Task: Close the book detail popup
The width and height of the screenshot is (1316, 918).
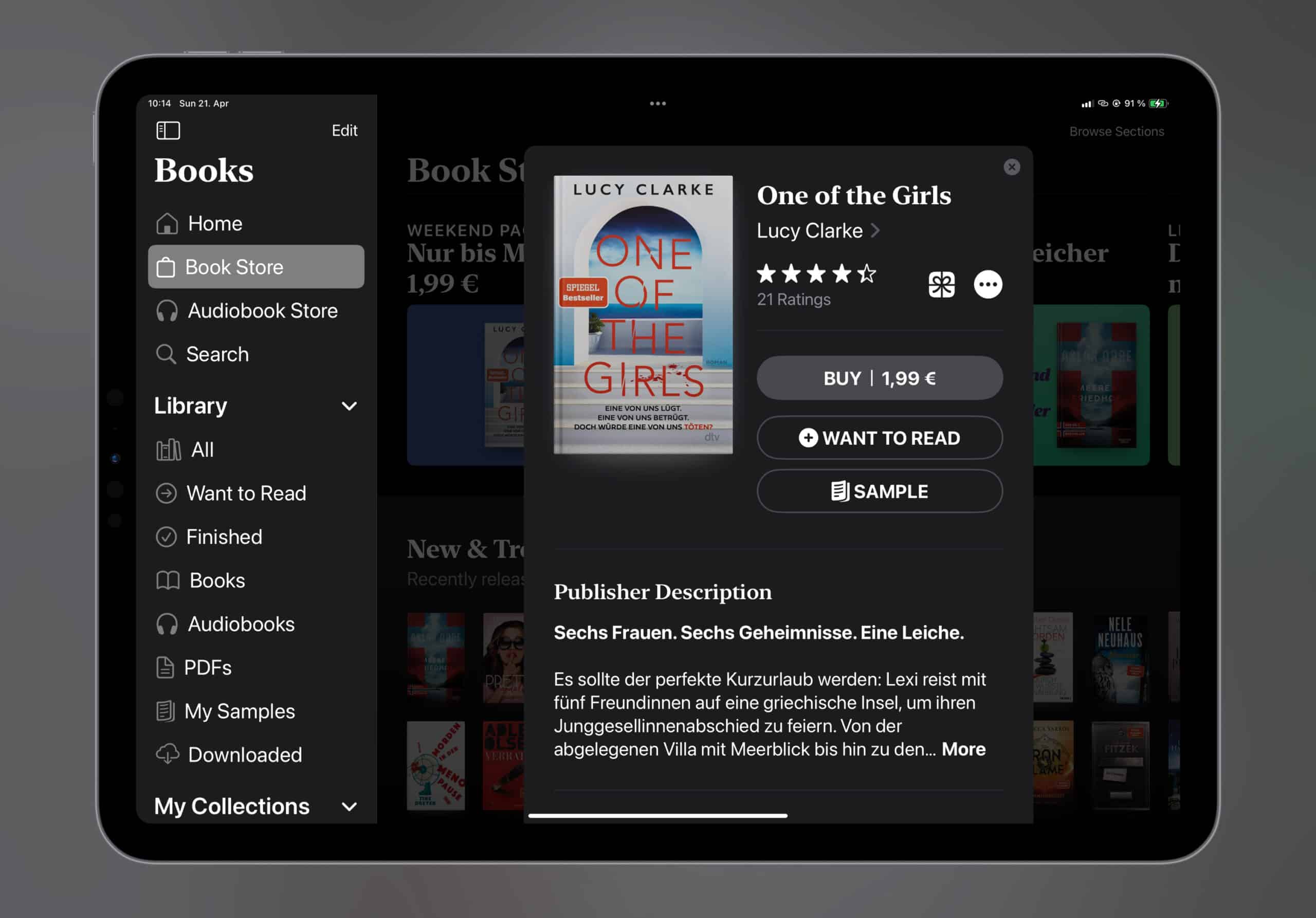Action: (1012, 167)
